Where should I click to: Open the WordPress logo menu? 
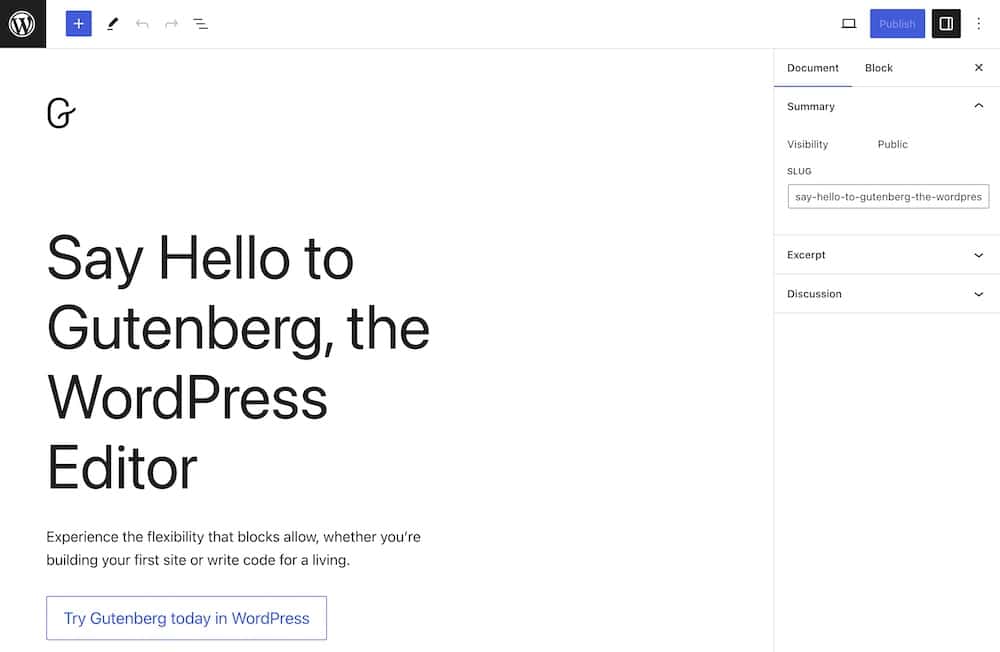point(23,24)
